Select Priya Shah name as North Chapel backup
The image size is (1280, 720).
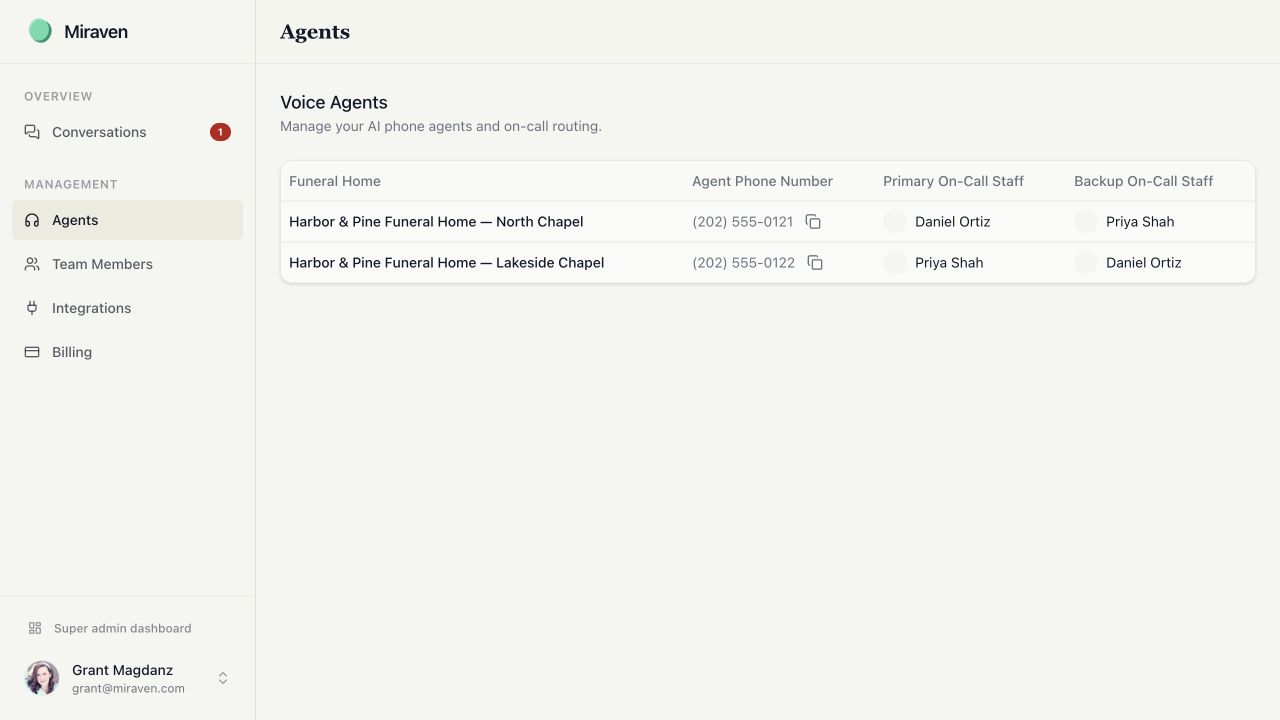[1140, 222]
